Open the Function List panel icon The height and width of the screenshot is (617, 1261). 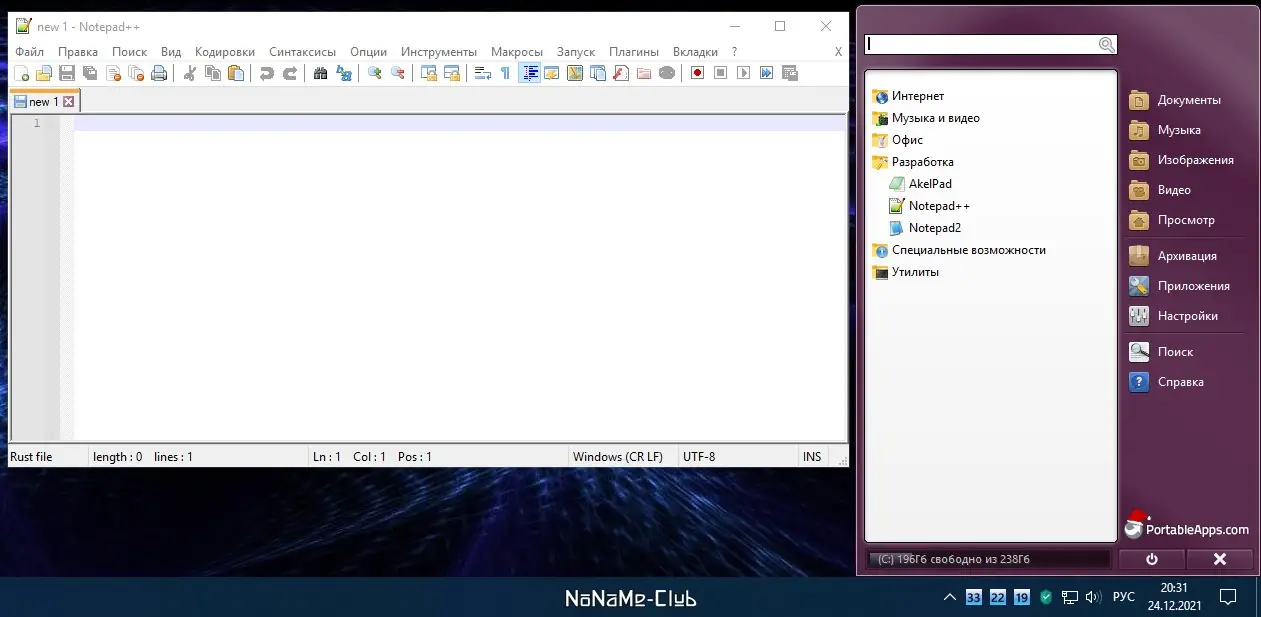point(621,73)
